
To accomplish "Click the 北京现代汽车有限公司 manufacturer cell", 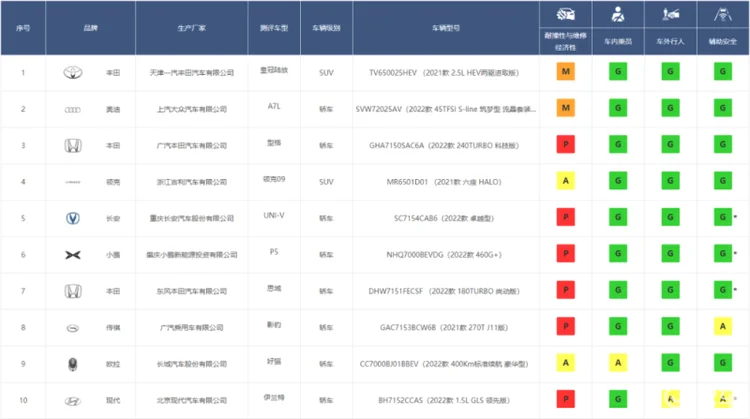I will [191, 400].
